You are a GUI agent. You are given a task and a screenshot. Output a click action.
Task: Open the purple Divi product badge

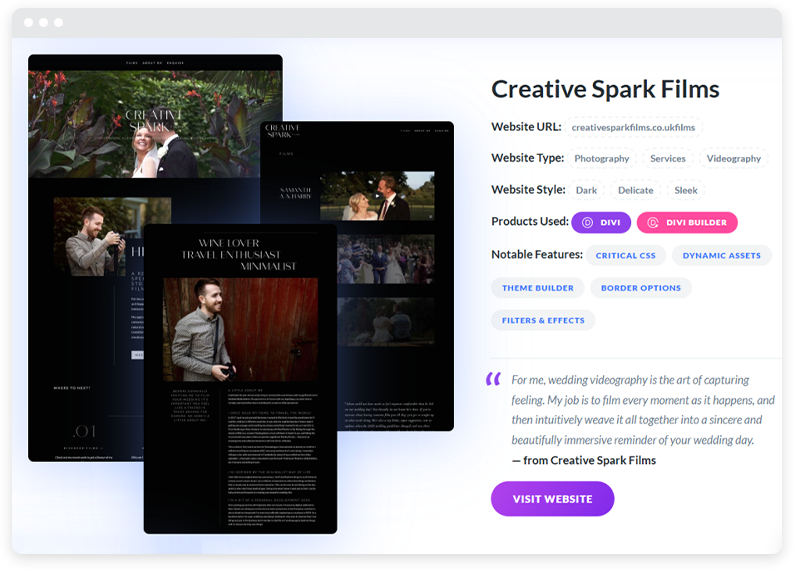click(x=601, y=222)
